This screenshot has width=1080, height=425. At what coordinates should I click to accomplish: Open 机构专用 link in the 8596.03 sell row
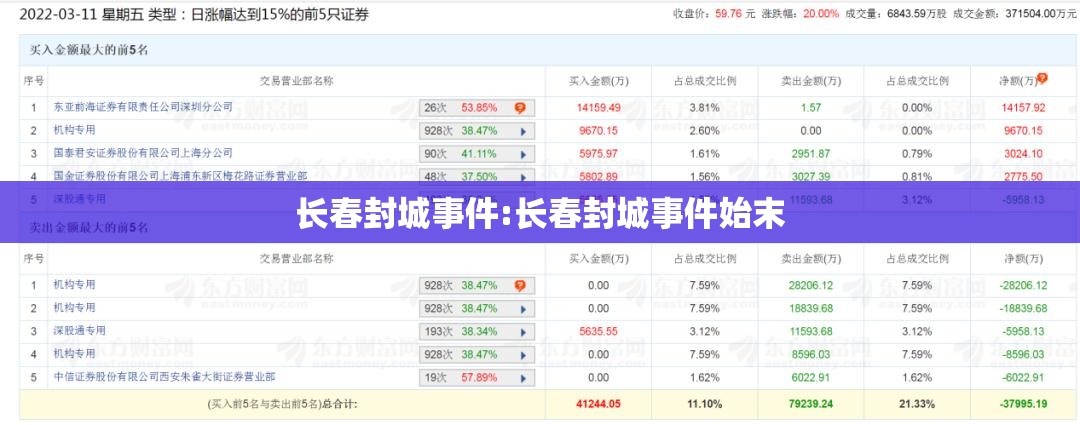pos(74,353)
